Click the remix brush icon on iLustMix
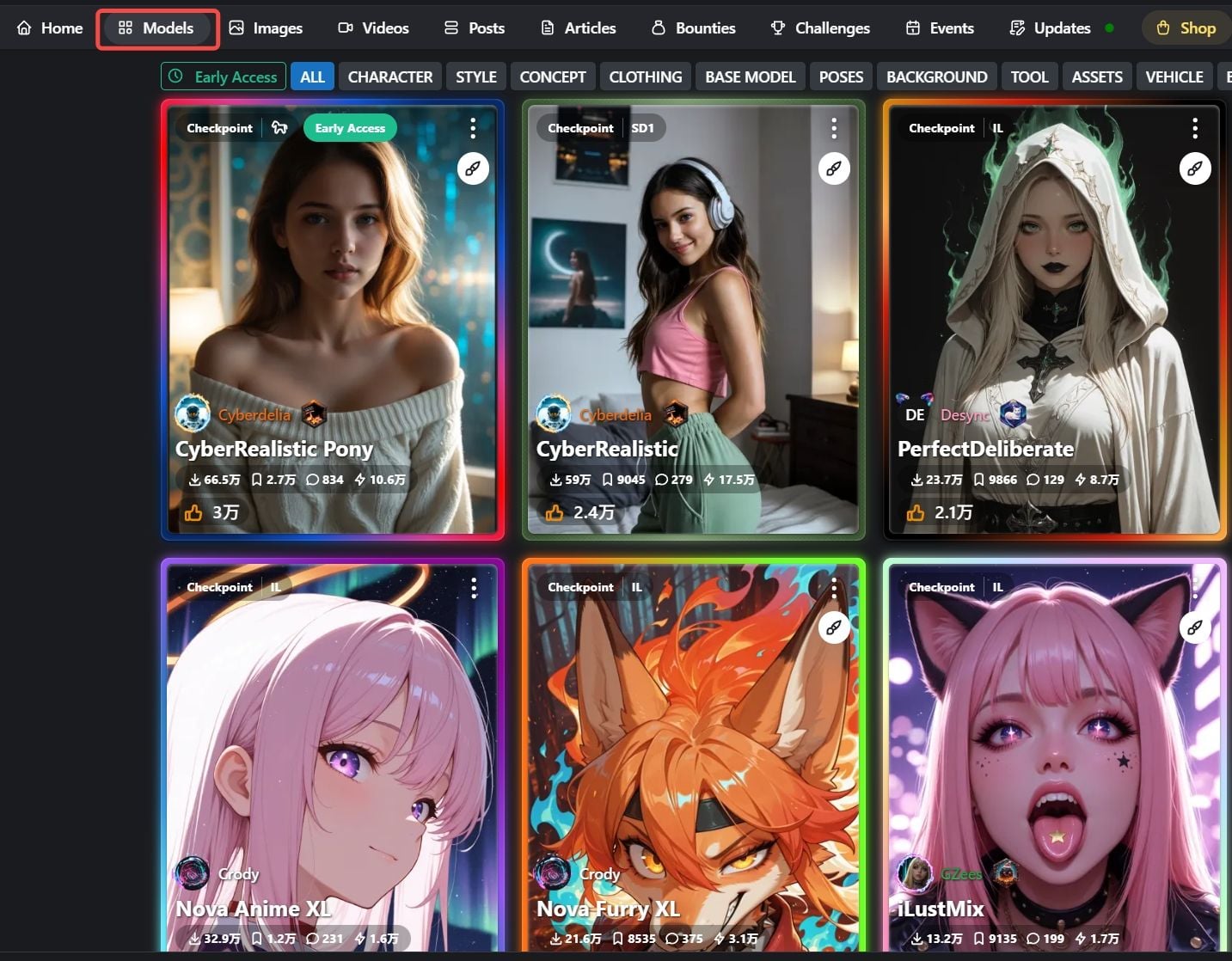1232x961 pixels. coord(1195,627)
